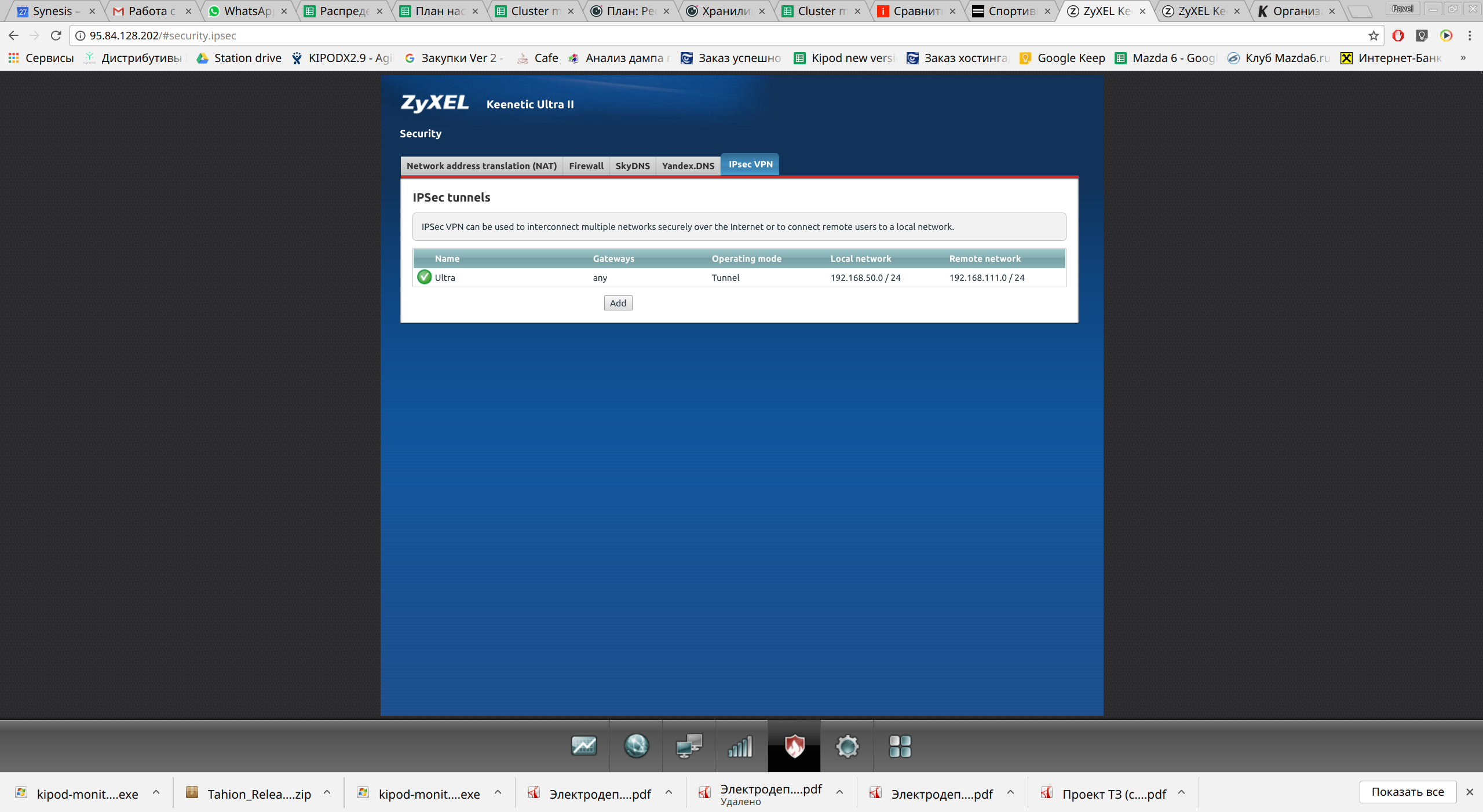
Task: Click the Remote network value 192.168.111.0 / 24
Action: tap(987, 277)
